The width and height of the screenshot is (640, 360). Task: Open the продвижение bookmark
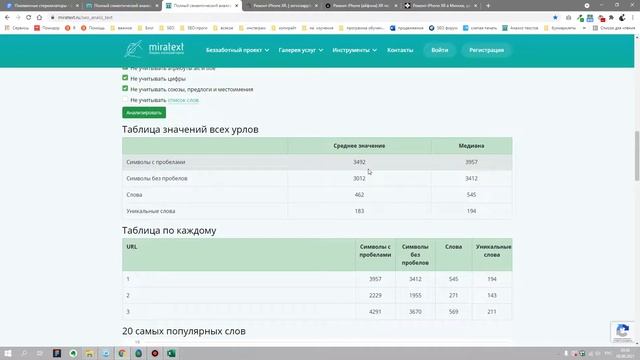click(x=407, y=28)
